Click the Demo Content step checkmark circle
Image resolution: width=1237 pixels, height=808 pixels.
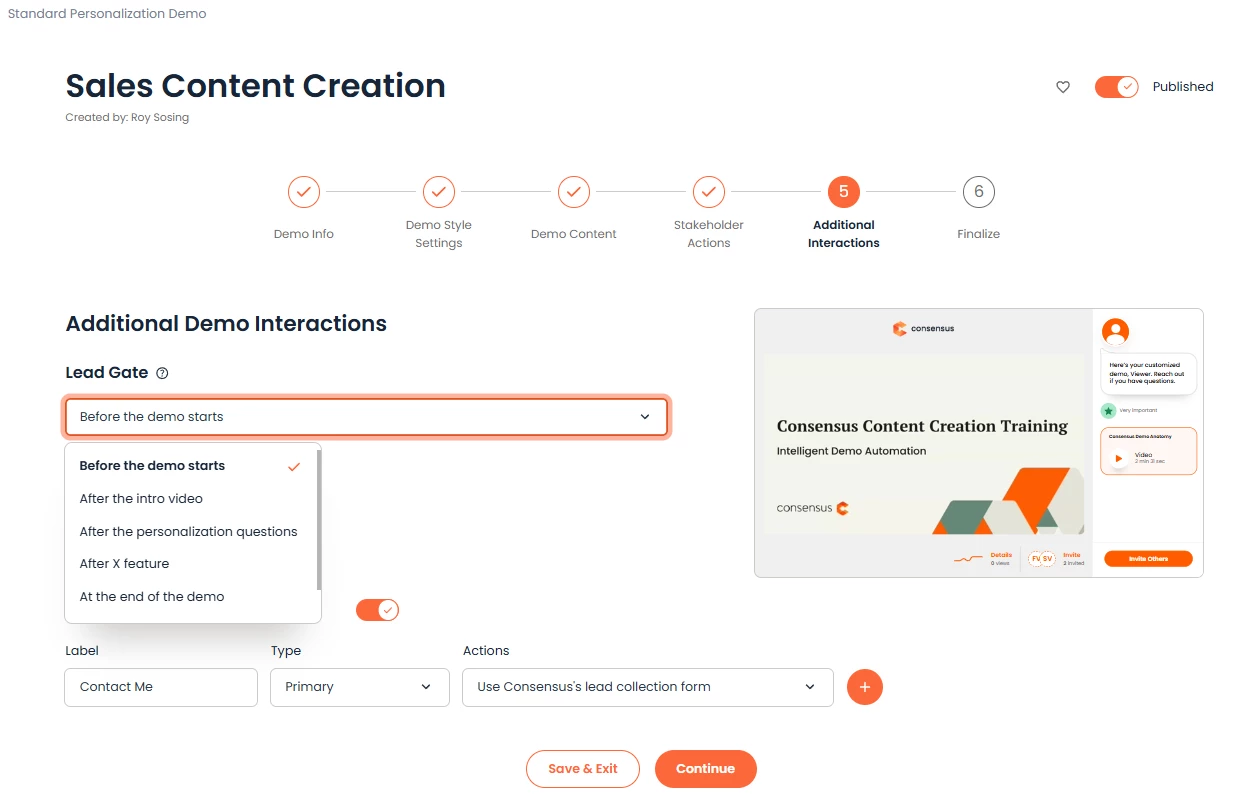click(574, 191)
